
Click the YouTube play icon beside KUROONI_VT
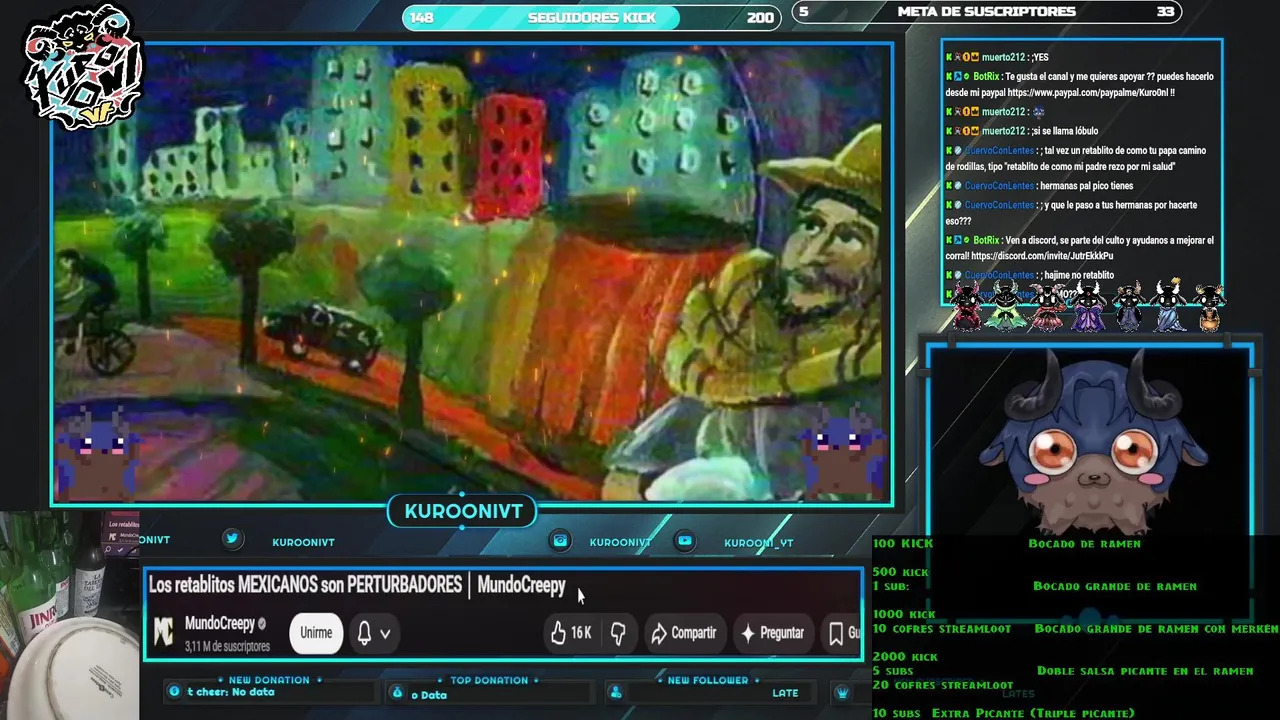pyautogui.click(x=685, y=541)
